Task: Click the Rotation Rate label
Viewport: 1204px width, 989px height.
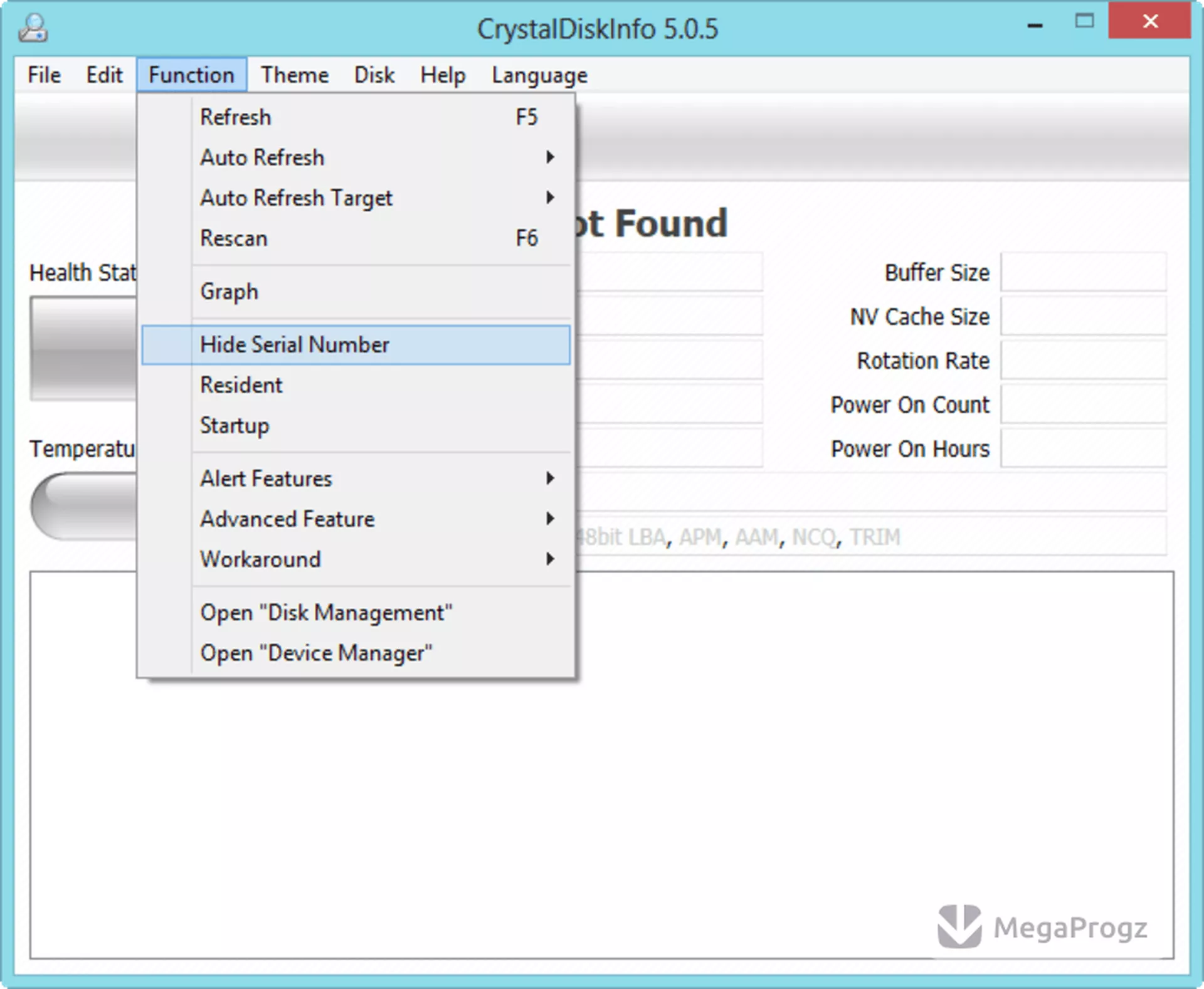Action: pos(923,361)
